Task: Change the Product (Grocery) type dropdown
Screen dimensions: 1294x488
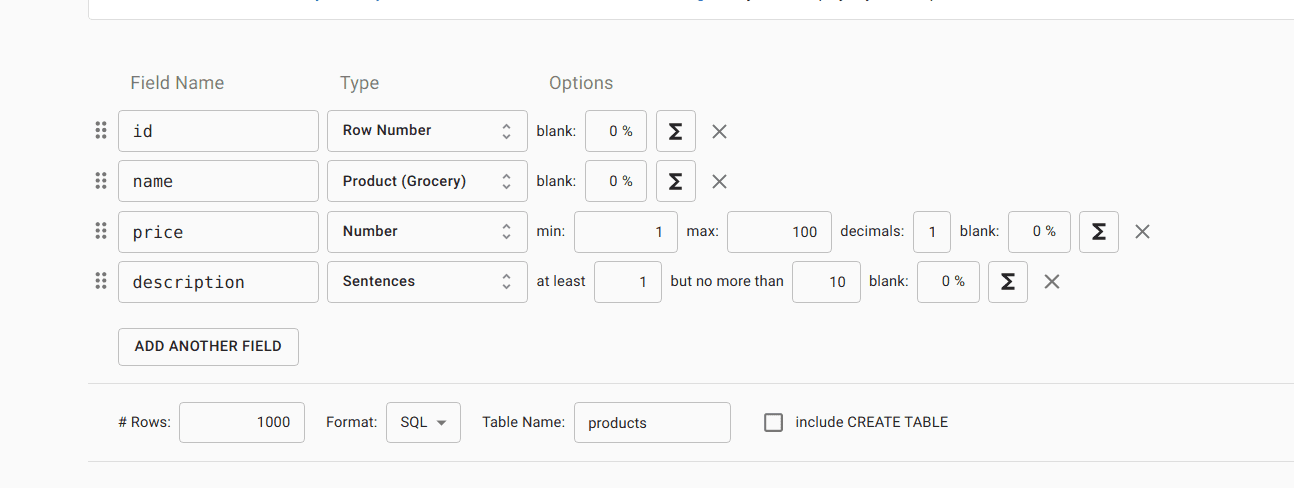Action: (427, 181)
